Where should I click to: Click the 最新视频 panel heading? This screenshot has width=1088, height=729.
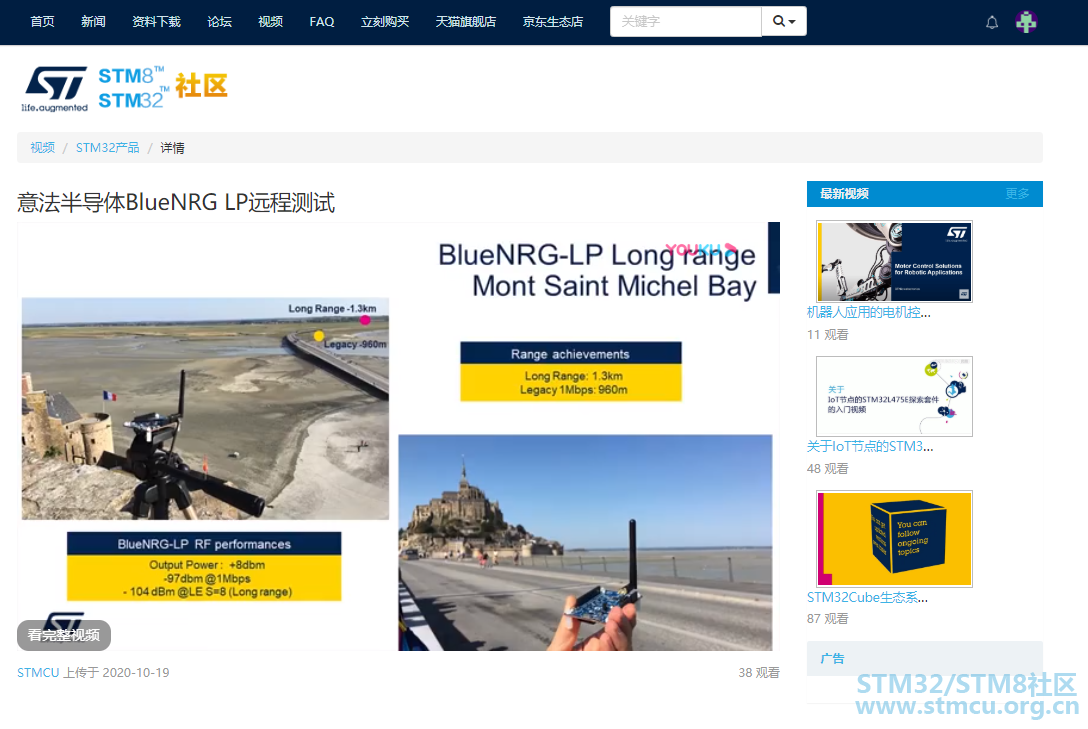pos(844,194)
